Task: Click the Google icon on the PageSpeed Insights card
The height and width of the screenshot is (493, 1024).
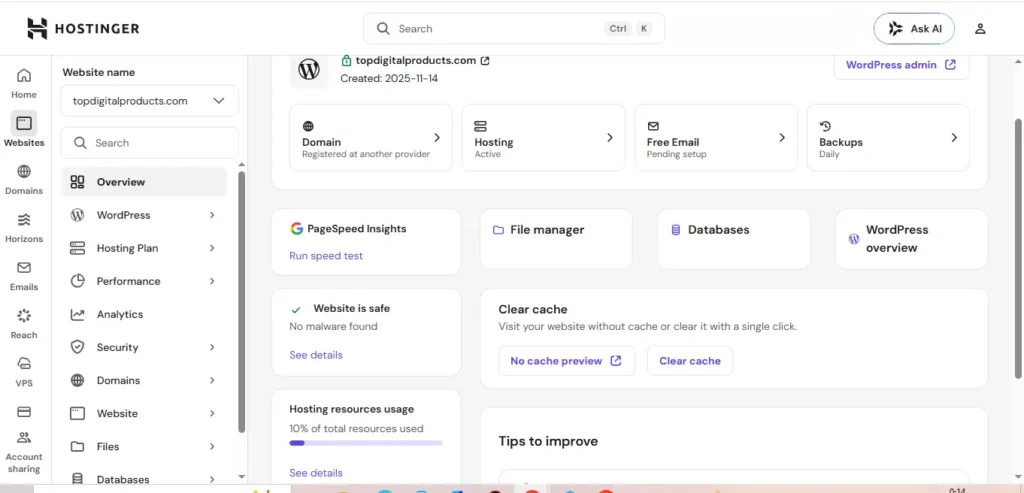Action: click(296, 229)
